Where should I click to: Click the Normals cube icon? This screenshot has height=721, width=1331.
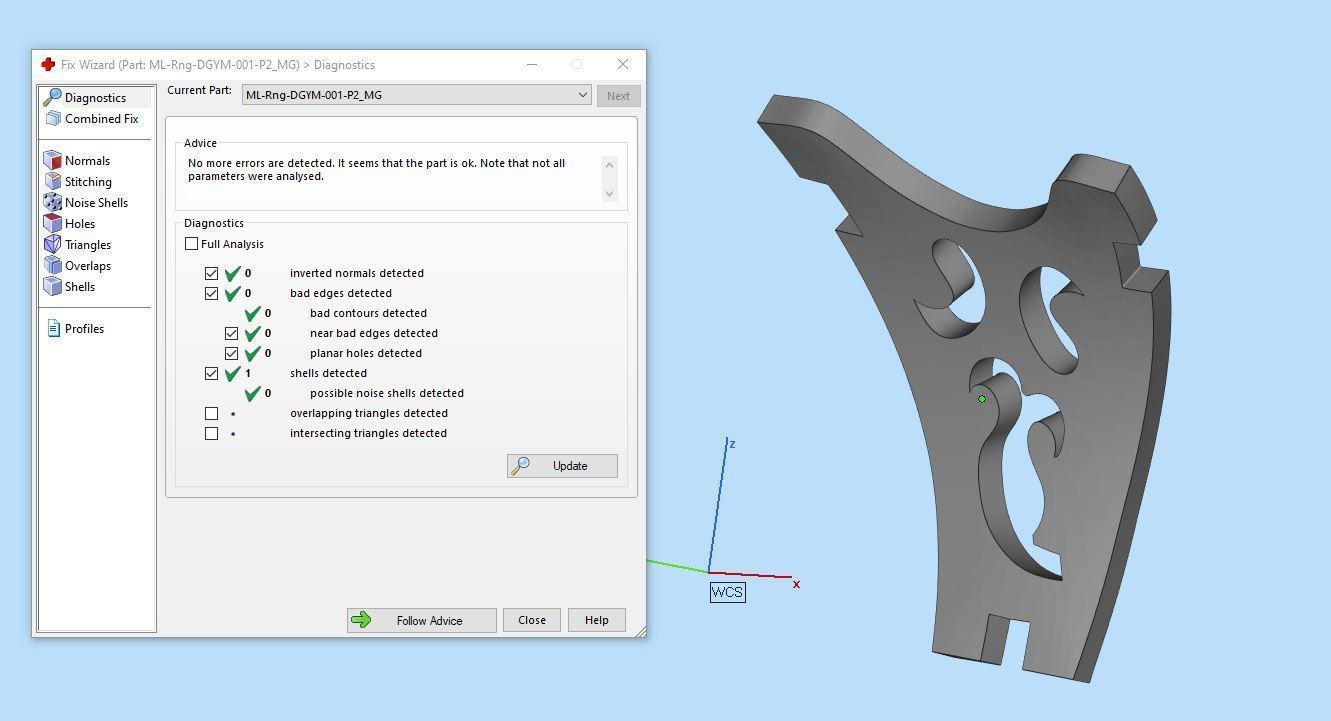53,160
